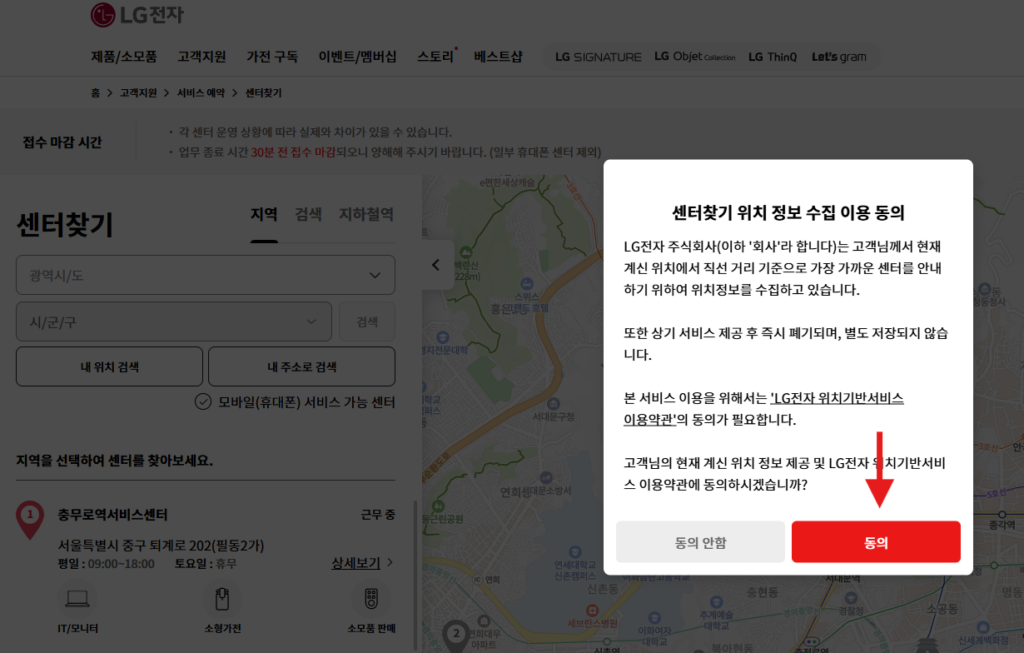
Task: Toggle 모바일(휴대폰) 서비스 가능 센터 checkbox
Action: click(203, 402)
